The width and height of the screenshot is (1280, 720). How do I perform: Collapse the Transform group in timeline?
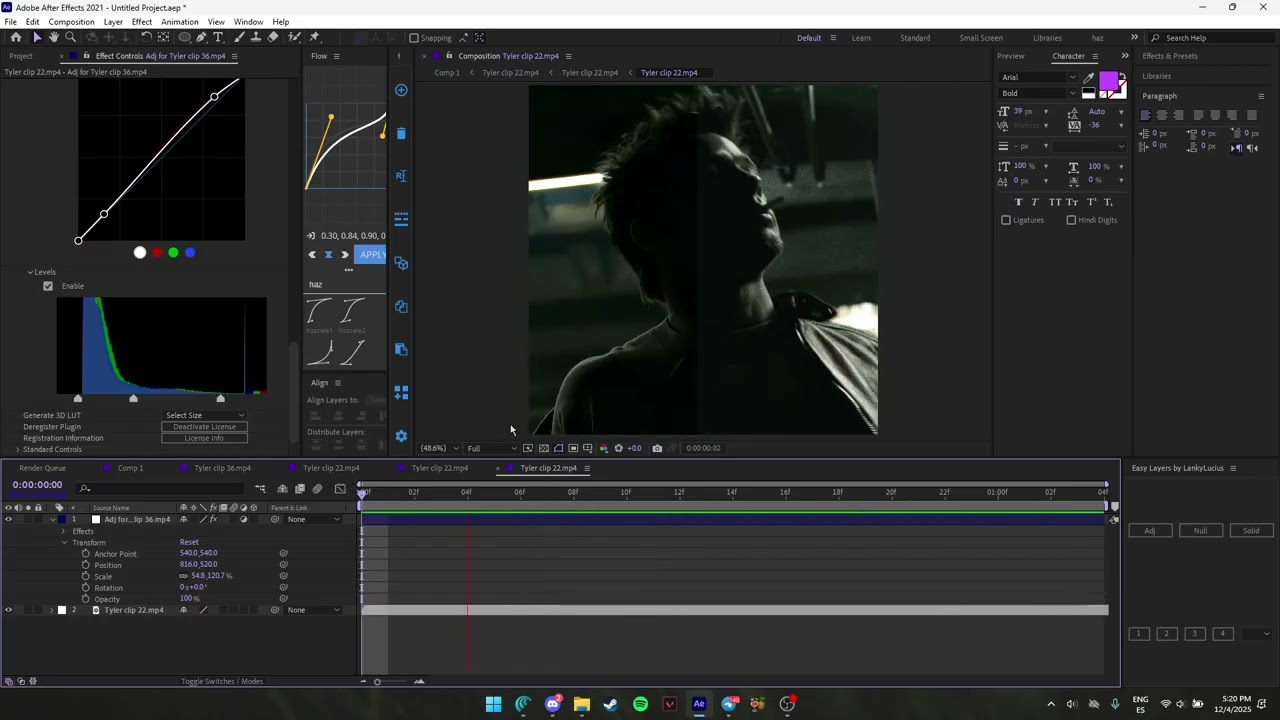[x=64, y=543]
